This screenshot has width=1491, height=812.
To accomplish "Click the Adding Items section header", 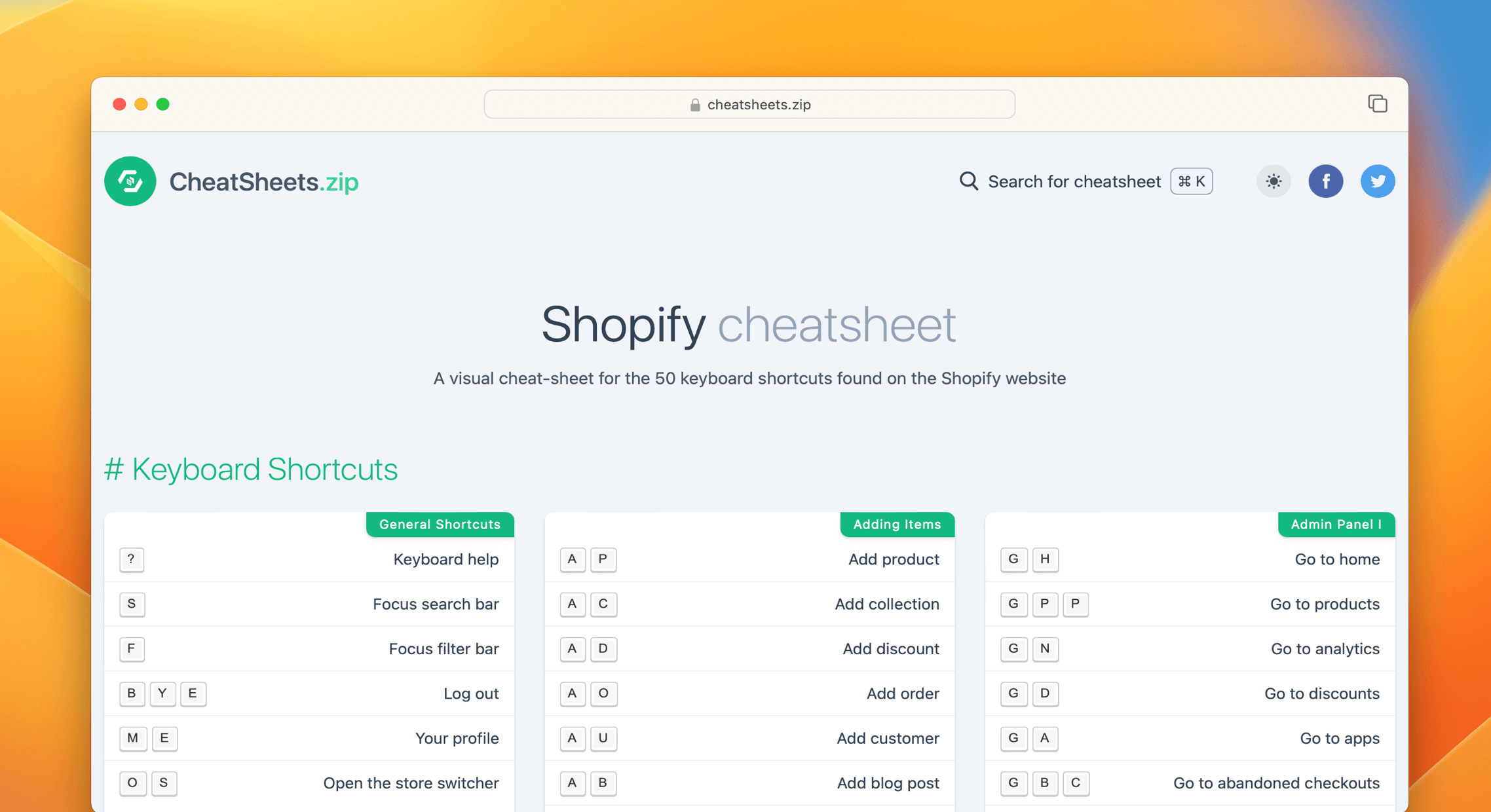I will coord(895,524).
